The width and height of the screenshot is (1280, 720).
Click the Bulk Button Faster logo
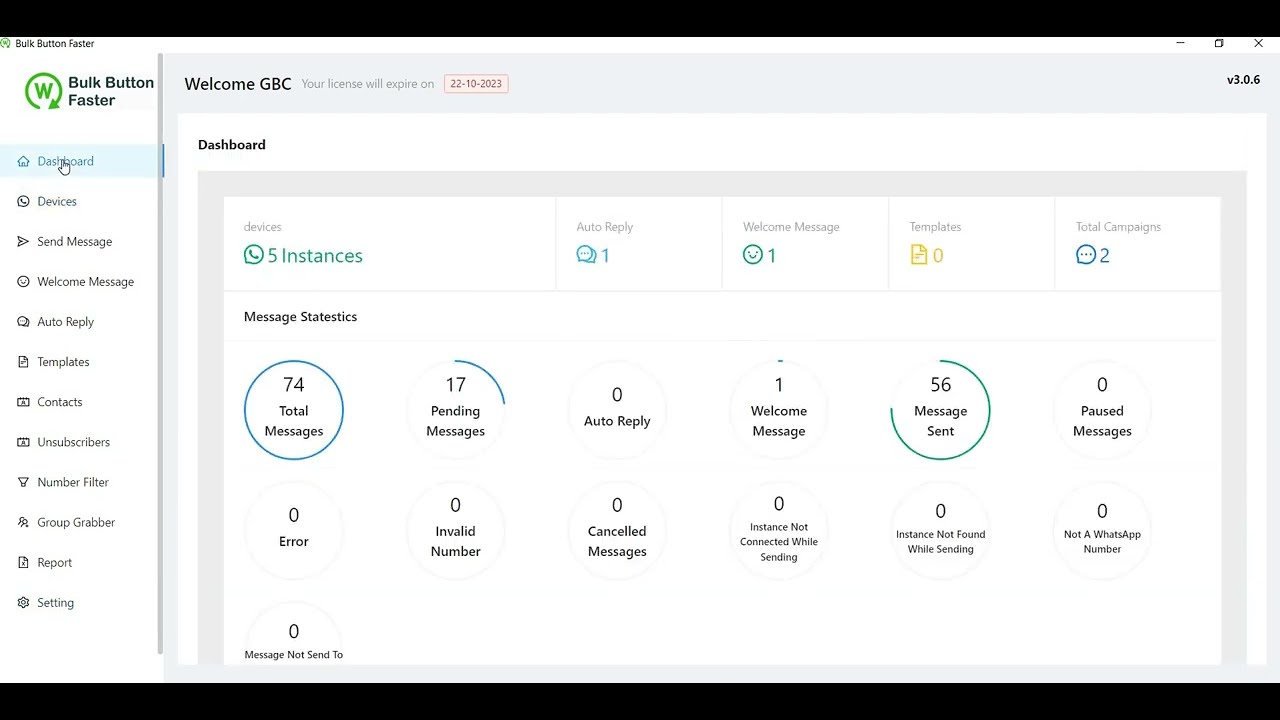(89, 91)
